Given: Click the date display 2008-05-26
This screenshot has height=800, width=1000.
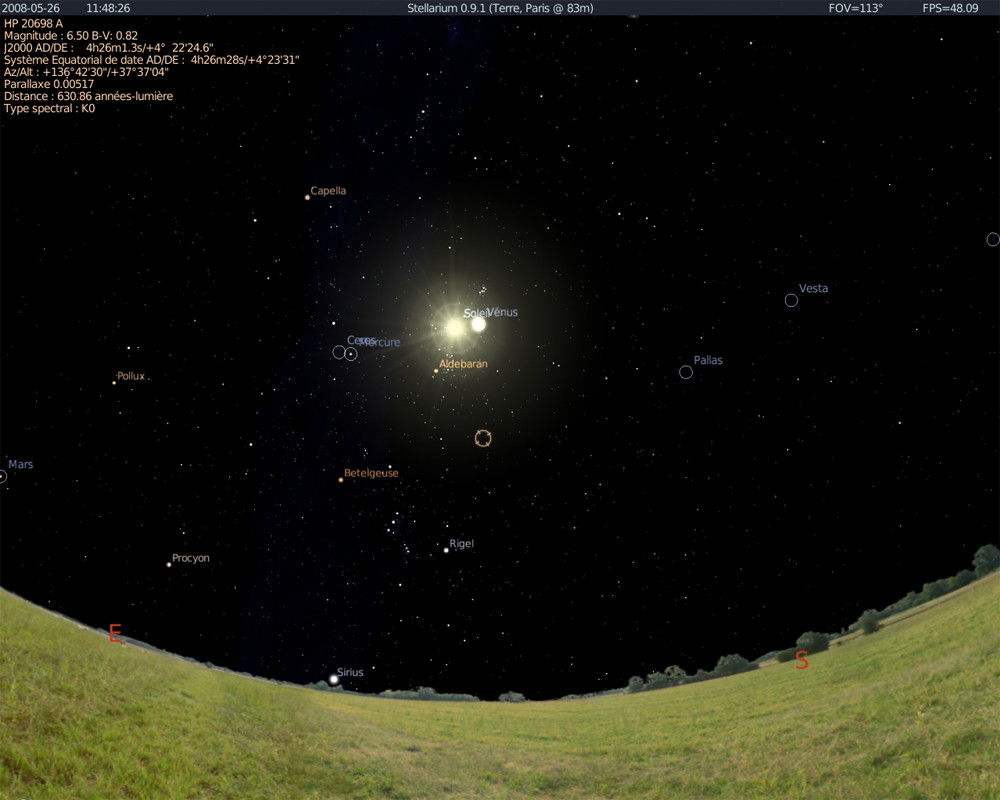Looking at the screenshot, I should [x=30, y=6].
